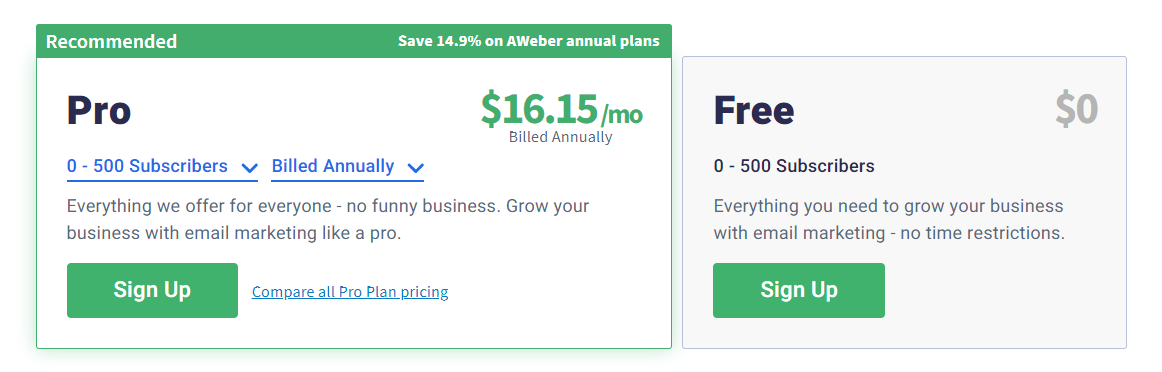Image resolution: width=1162 pixels, height=372 pixels.
Task: Click Billed Annually caption under the price
Action: pos(561,137)
